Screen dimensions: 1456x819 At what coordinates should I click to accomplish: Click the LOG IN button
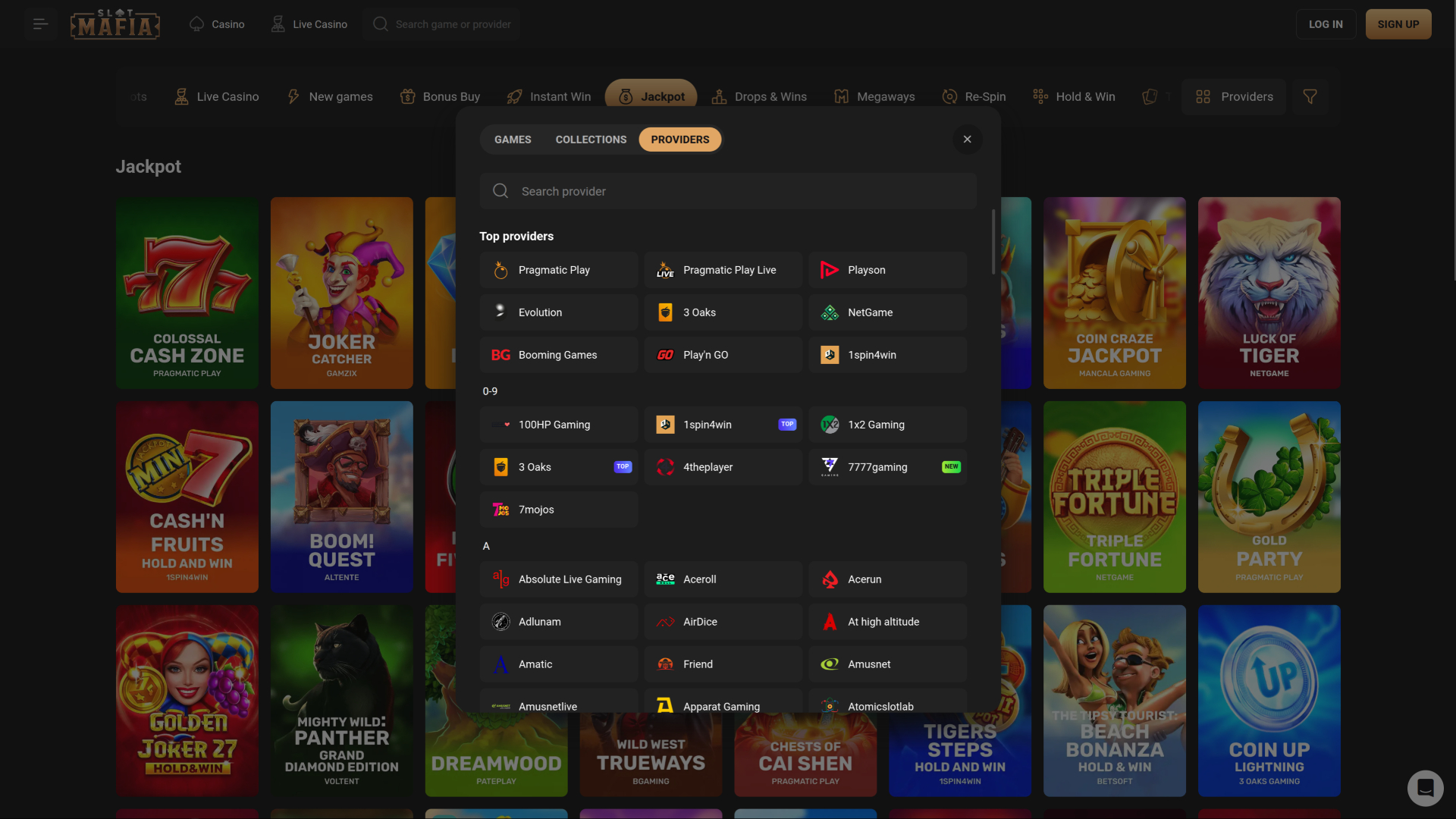[x=1326, y=24]
